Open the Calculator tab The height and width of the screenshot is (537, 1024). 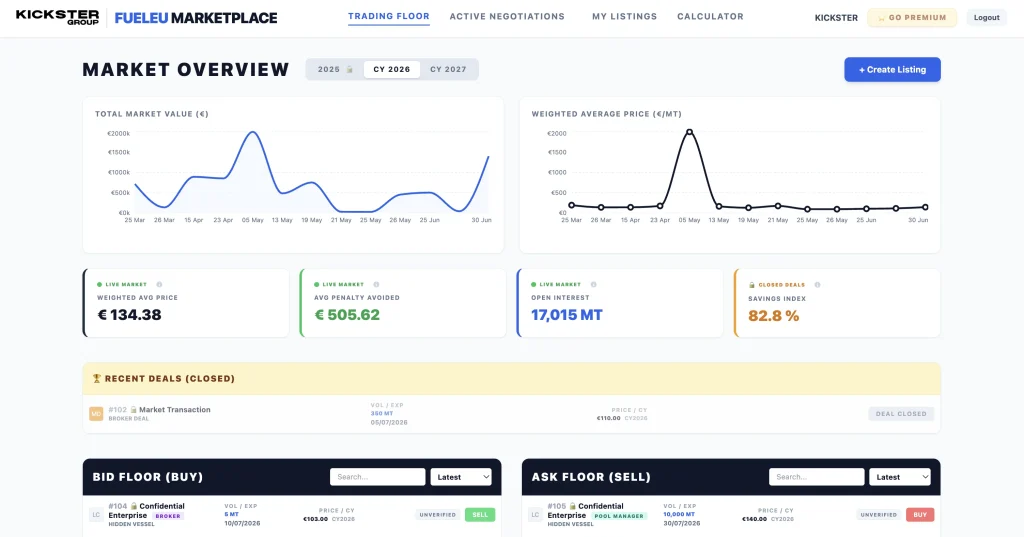(710, 16)
